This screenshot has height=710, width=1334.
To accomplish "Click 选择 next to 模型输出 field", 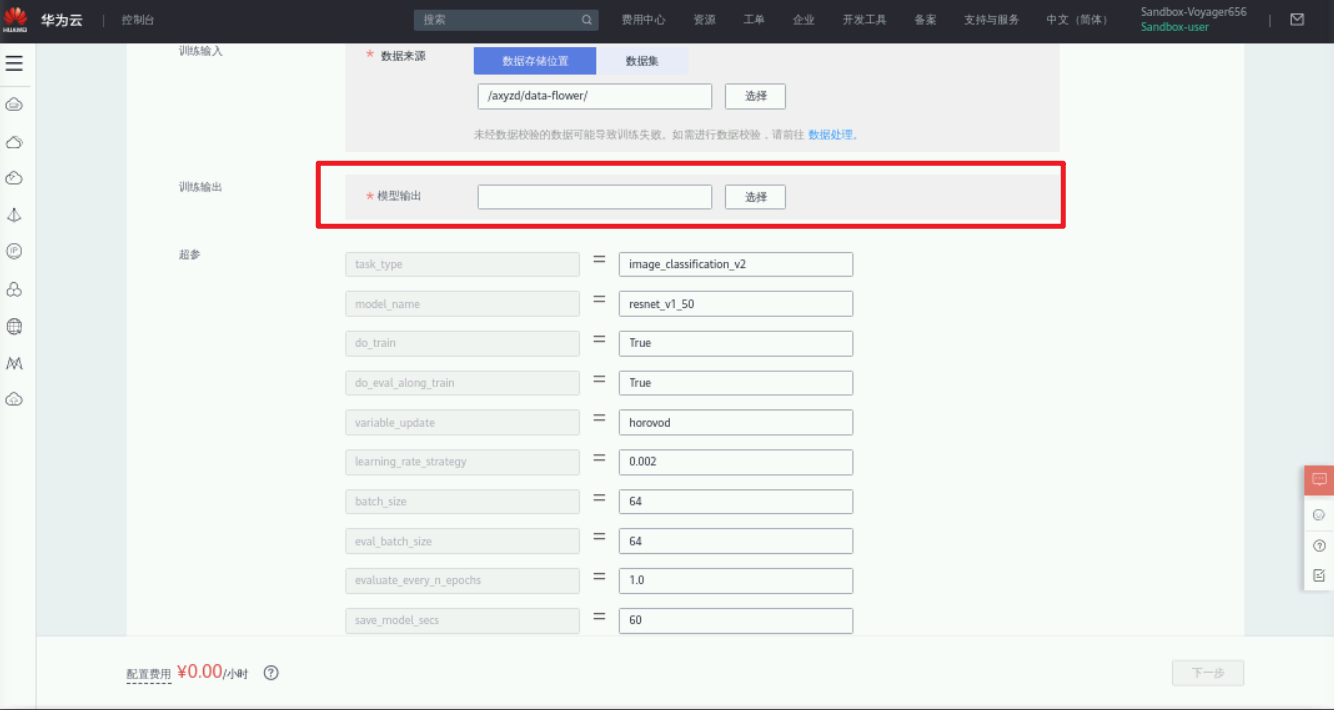I will [x=755, y=197].
